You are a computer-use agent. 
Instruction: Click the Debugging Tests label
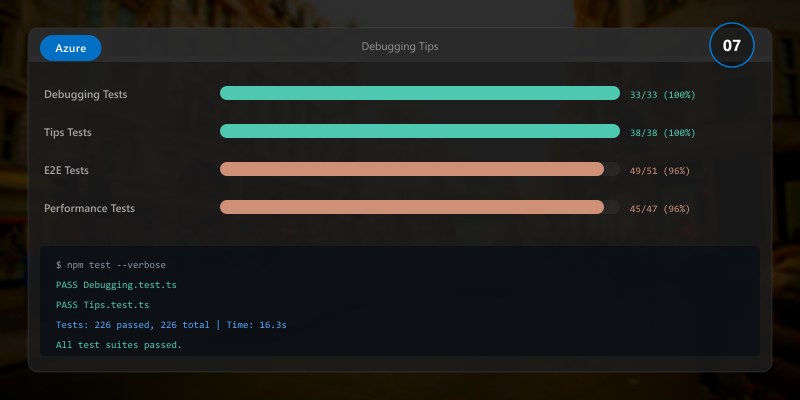[85, 94]
